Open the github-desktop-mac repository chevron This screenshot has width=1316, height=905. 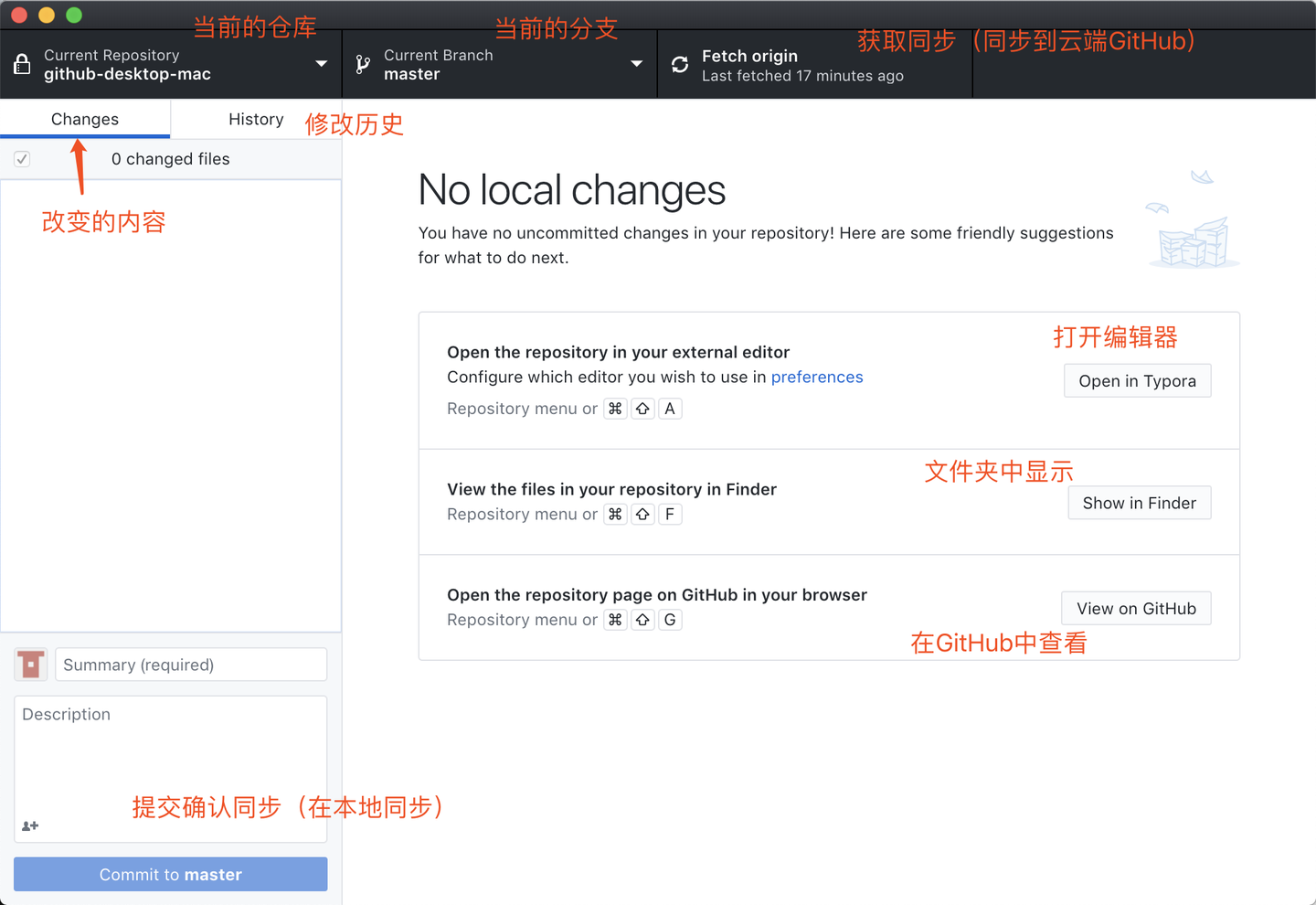coord(322,64)
